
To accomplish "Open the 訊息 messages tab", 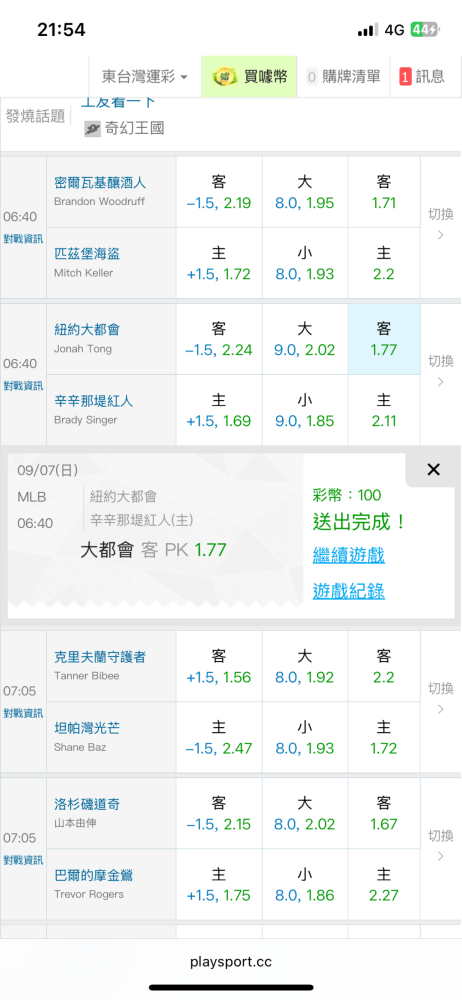I will 422,77.
